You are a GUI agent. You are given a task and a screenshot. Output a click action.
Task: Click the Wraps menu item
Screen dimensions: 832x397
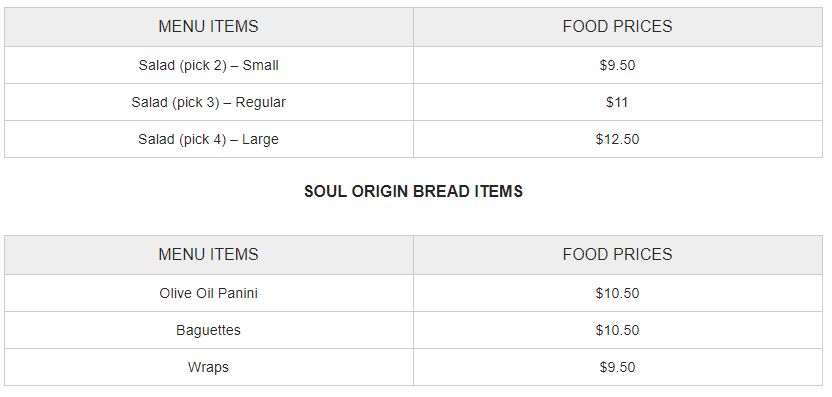click(x=209, y=367)
